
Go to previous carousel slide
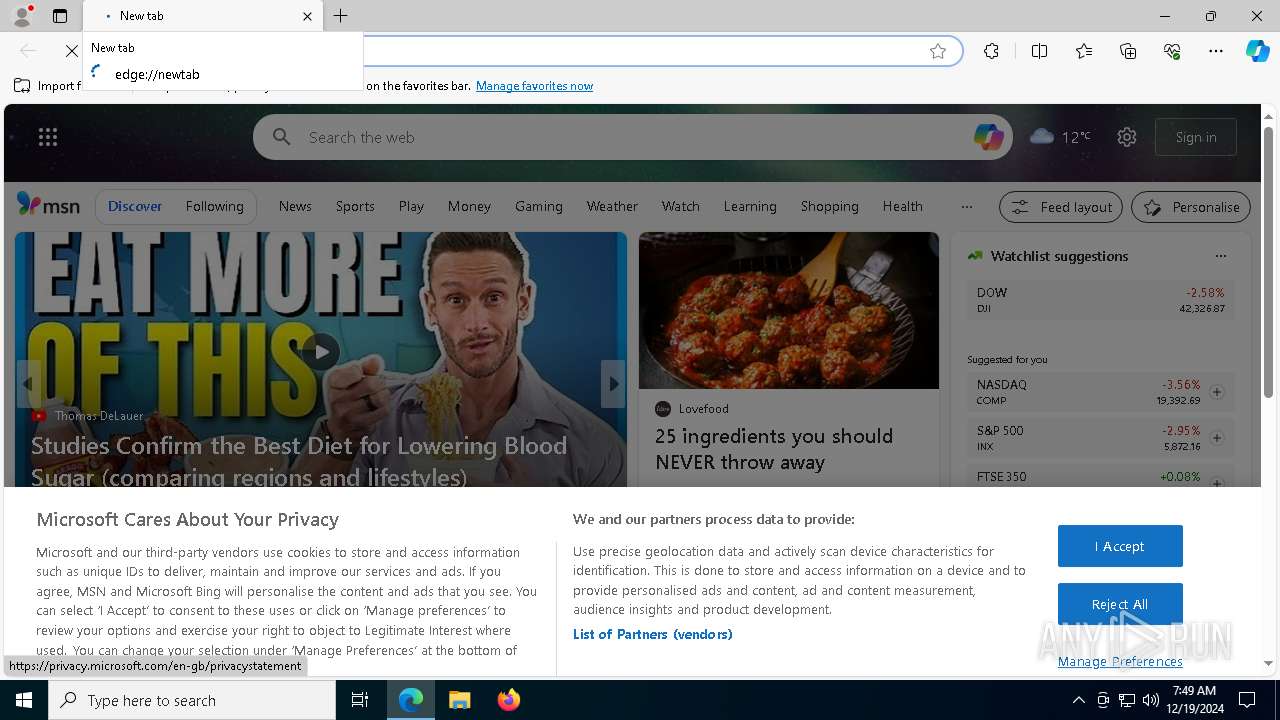(x=28, y=384)
